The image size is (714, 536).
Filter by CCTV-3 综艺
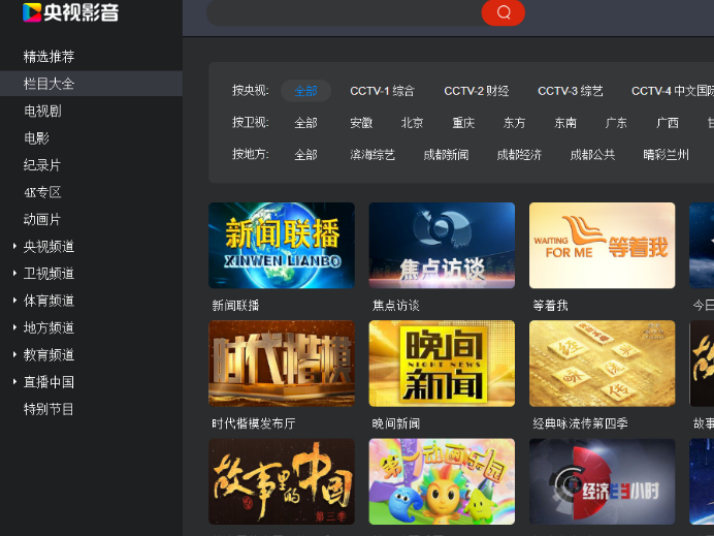(x=571, y=91)
